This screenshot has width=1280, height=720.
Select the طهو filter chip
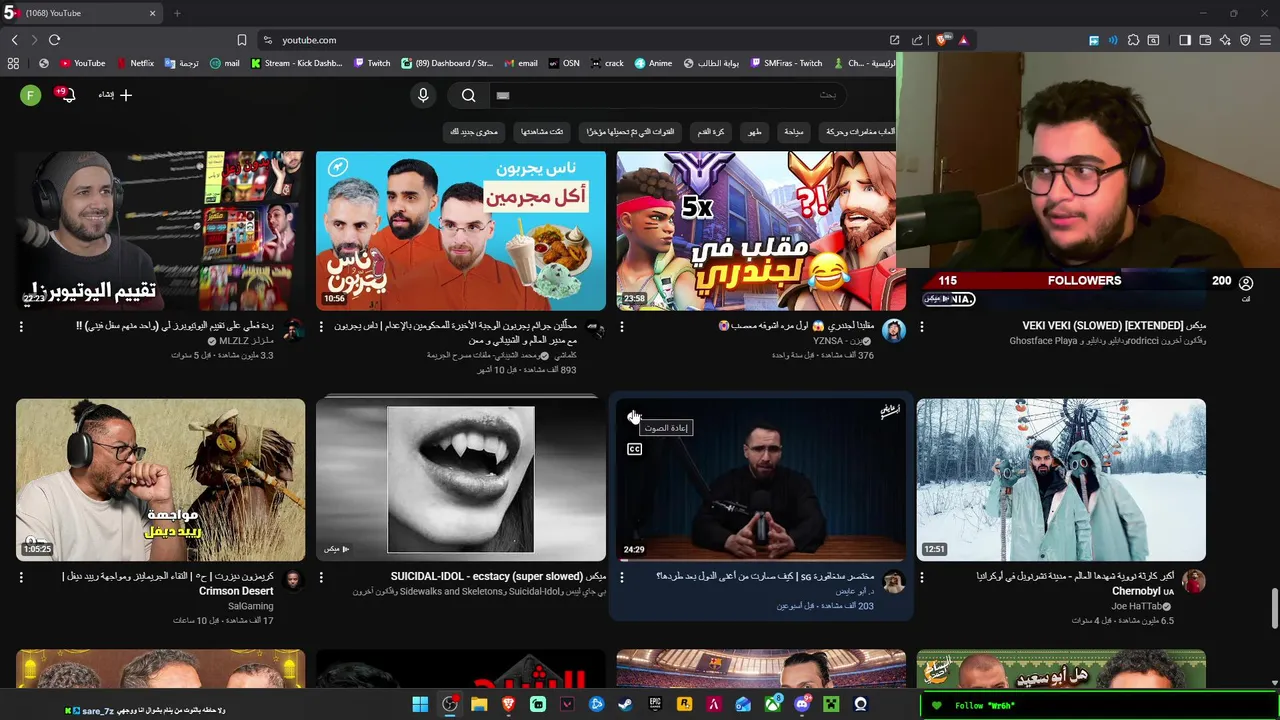click(x=754, y=132)
